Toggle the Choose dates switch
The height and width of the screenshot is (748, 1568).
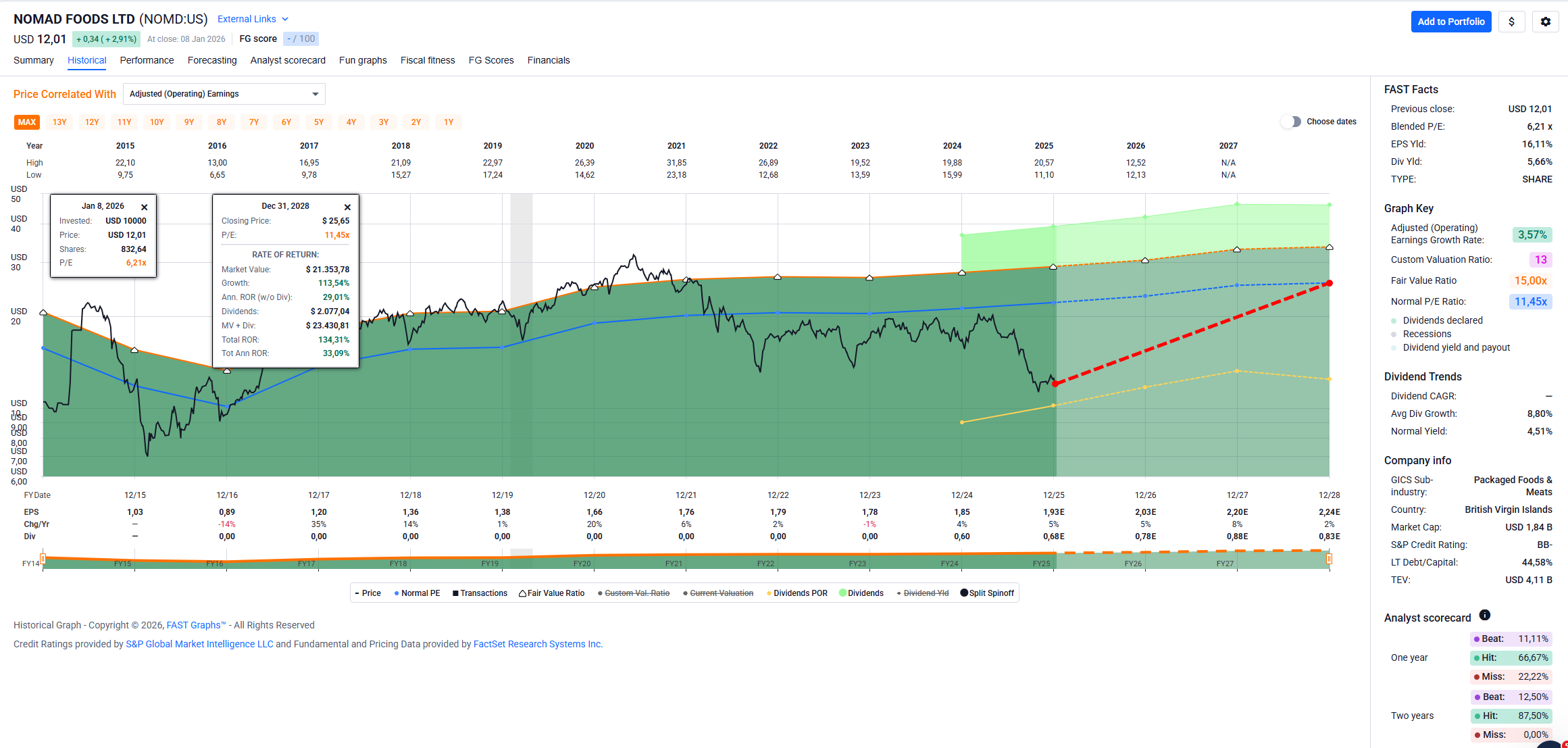[1291, 122]
